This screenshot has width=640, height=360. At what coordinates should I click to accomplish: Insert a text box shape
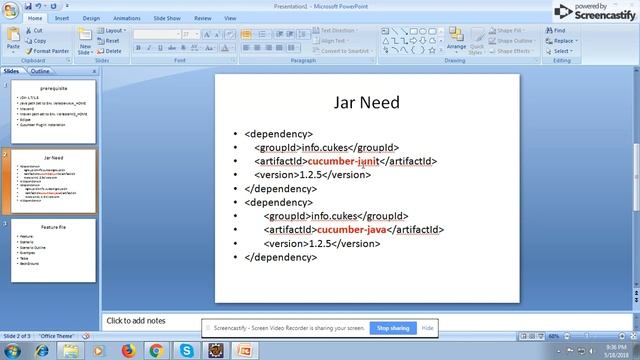coord(385,31)
